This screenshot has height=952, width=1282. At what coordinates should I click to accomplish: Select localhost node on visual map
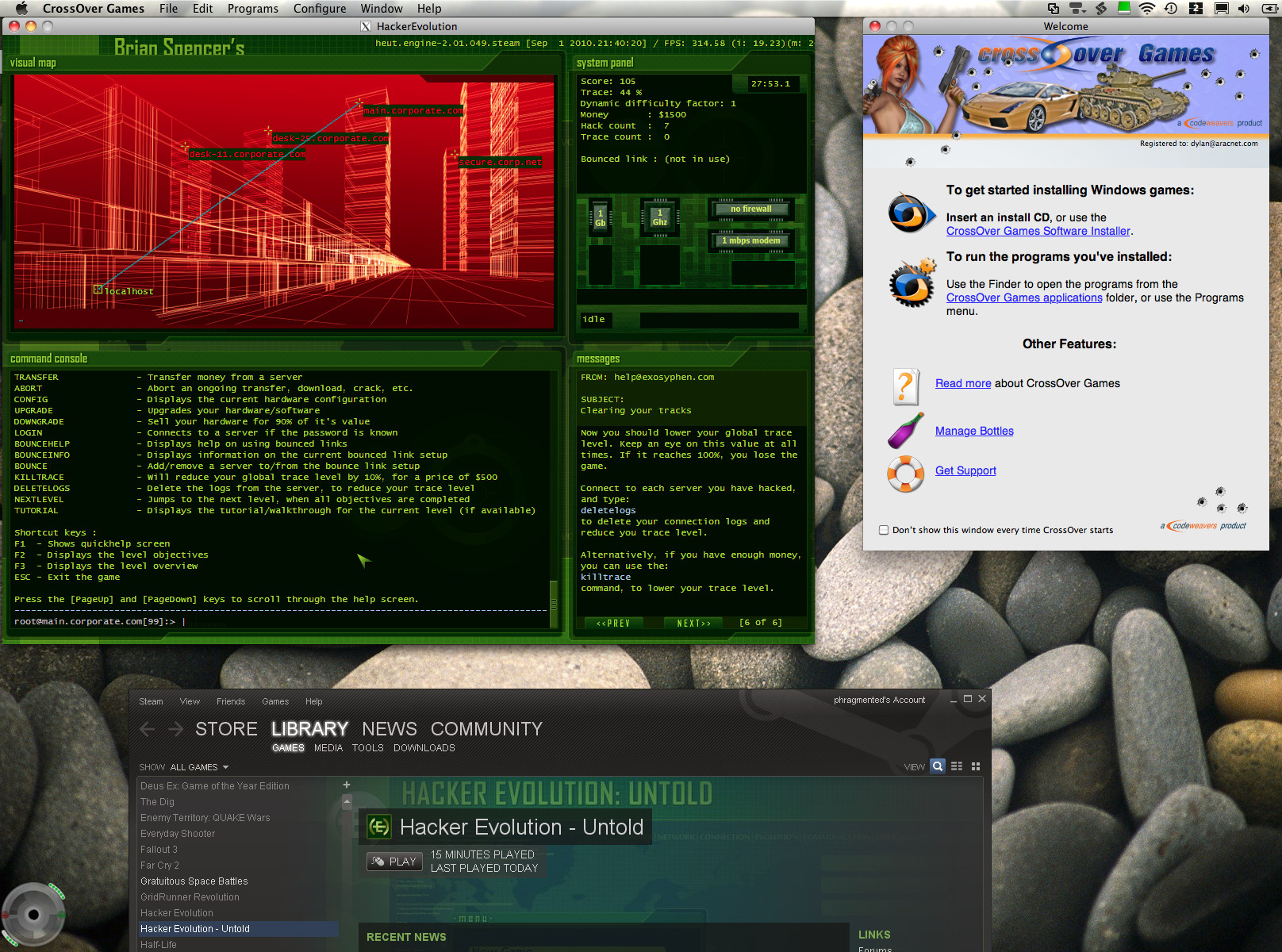123,290
